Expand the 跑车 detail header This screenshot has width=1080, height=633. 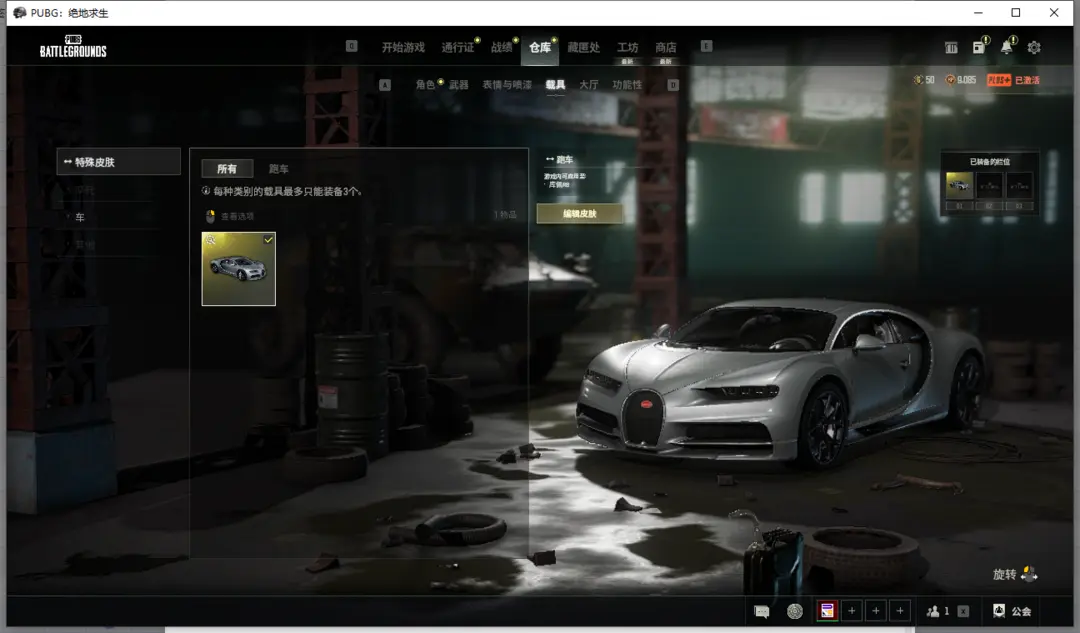(559, 159)
